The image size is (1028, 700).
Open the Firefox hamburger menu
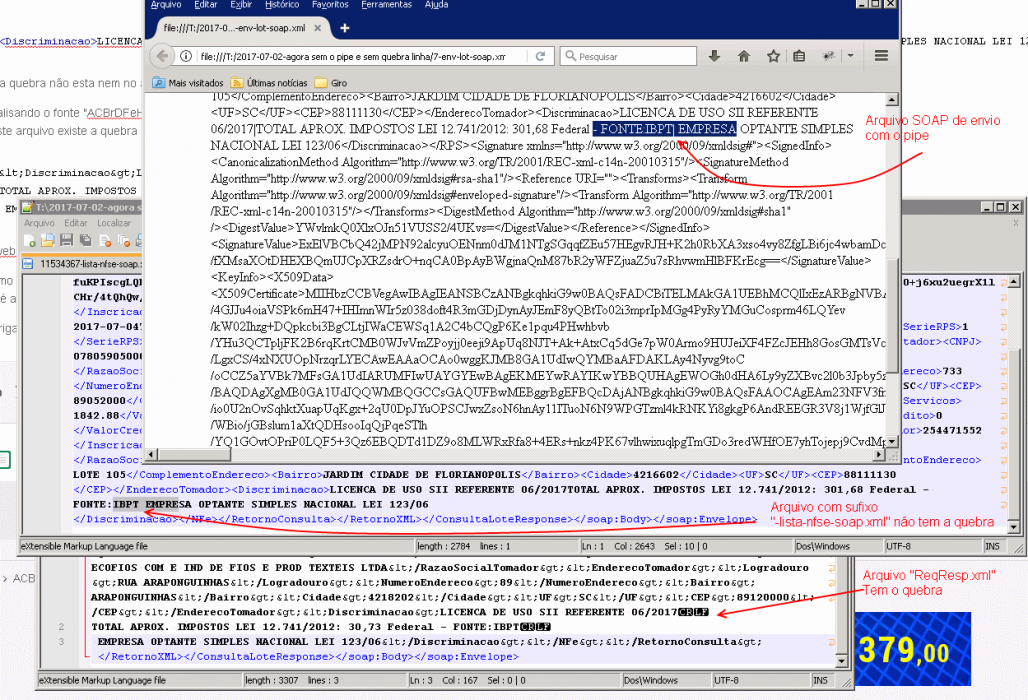[x=881, y=56]
